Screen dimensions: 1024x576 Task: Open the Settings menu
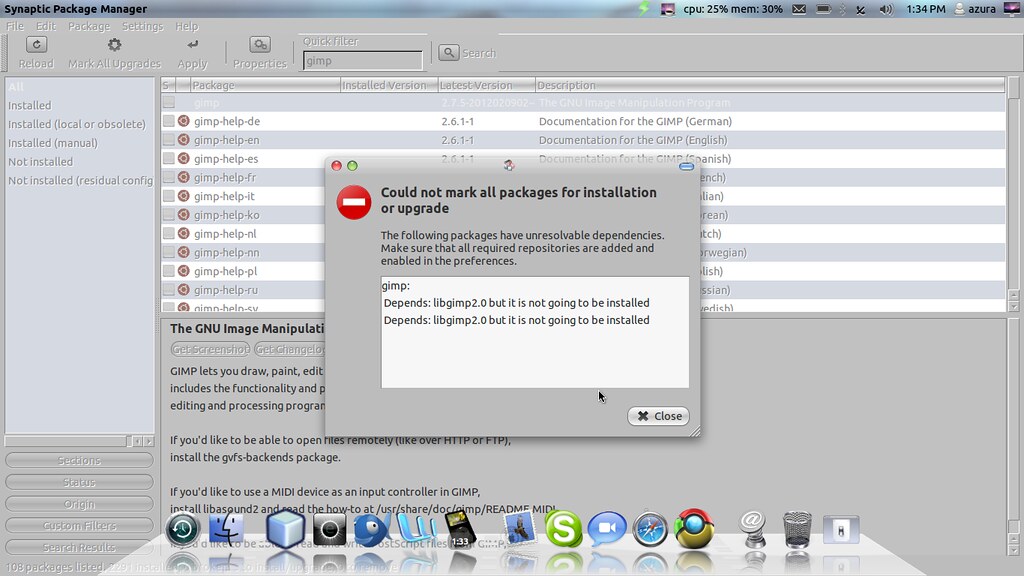pyautogui.click(x=143, y=26)
